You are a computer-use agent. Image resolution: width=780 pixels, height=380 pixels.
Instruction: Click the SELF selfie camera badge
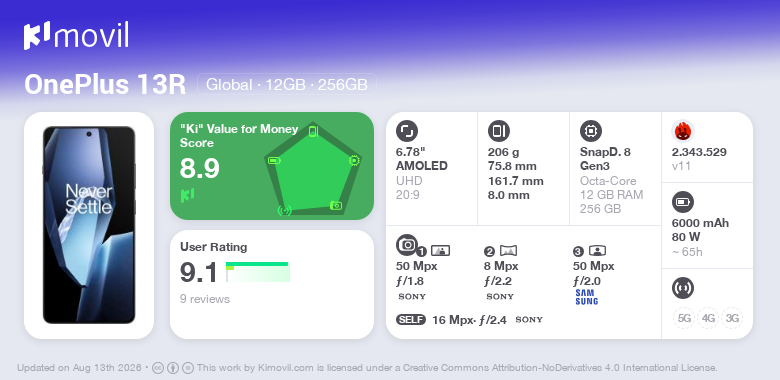click(411, 320)
